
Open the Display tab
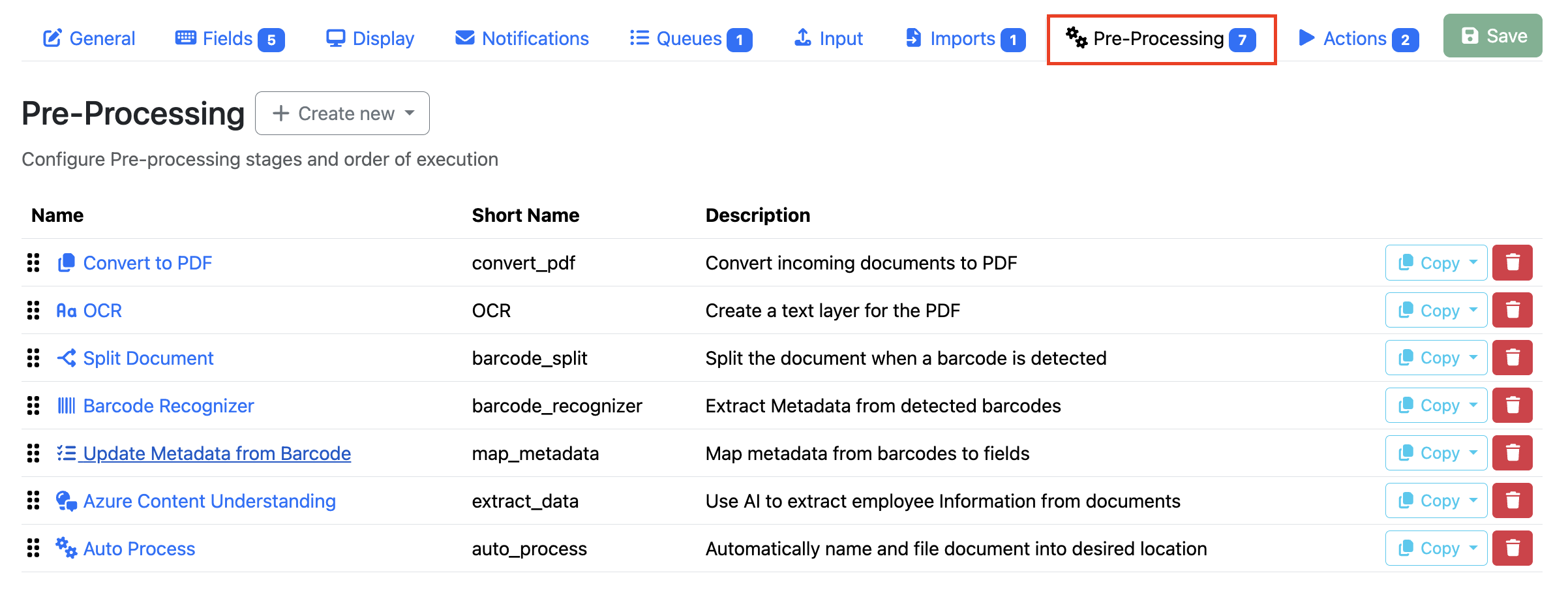tap(370, 38)
